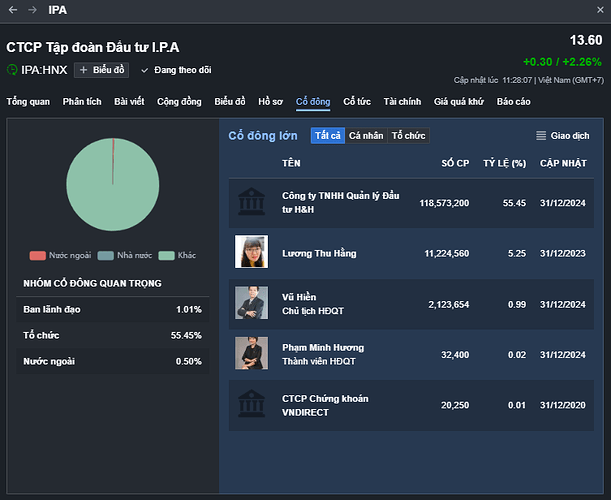Click the green IPA:HNX ticker icon

click(x=12, y=70)
